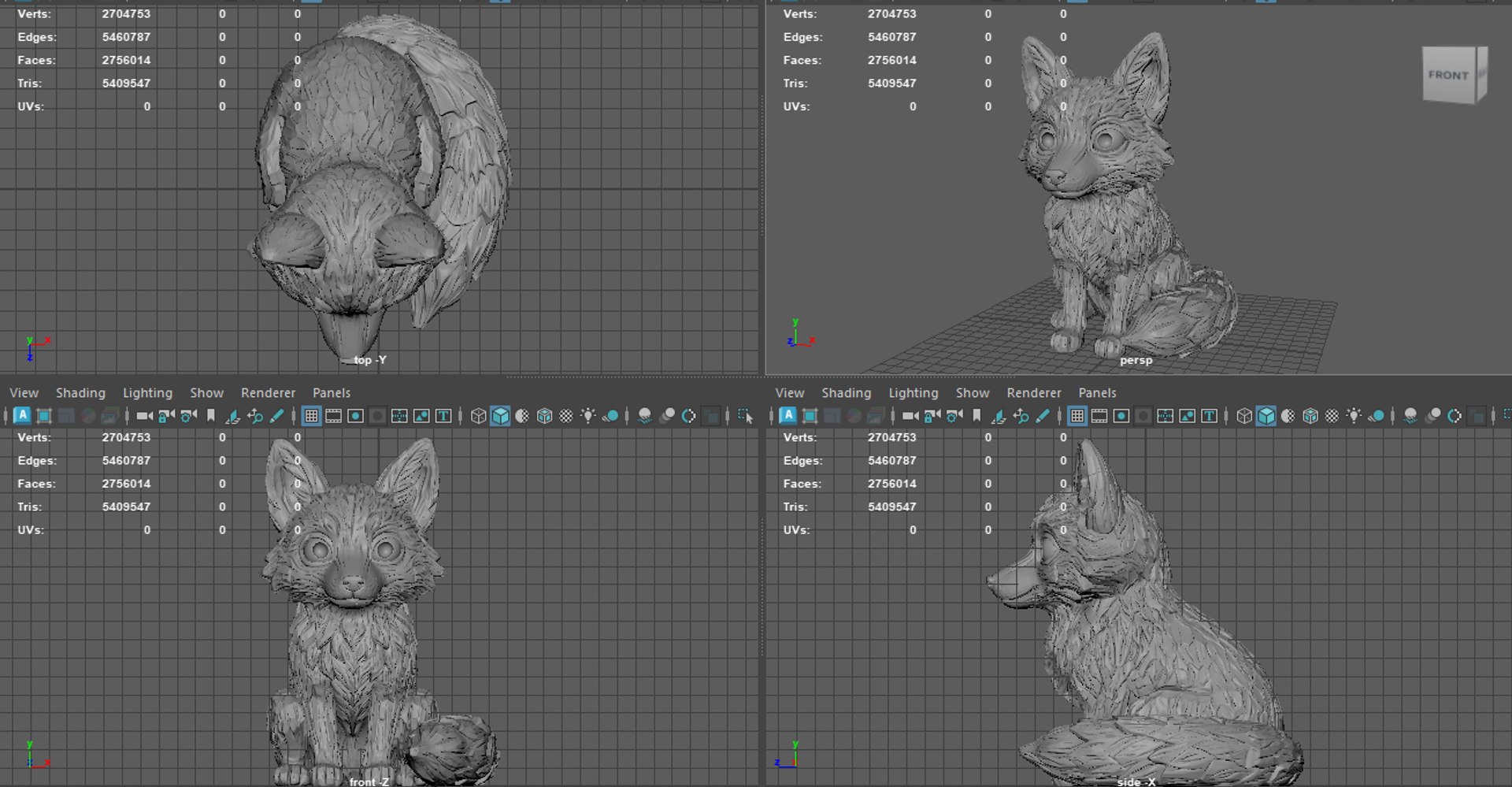Open Lighting menu in side -X panel
The width and height of the screenshot is (1512, 787).
(913, 392)
